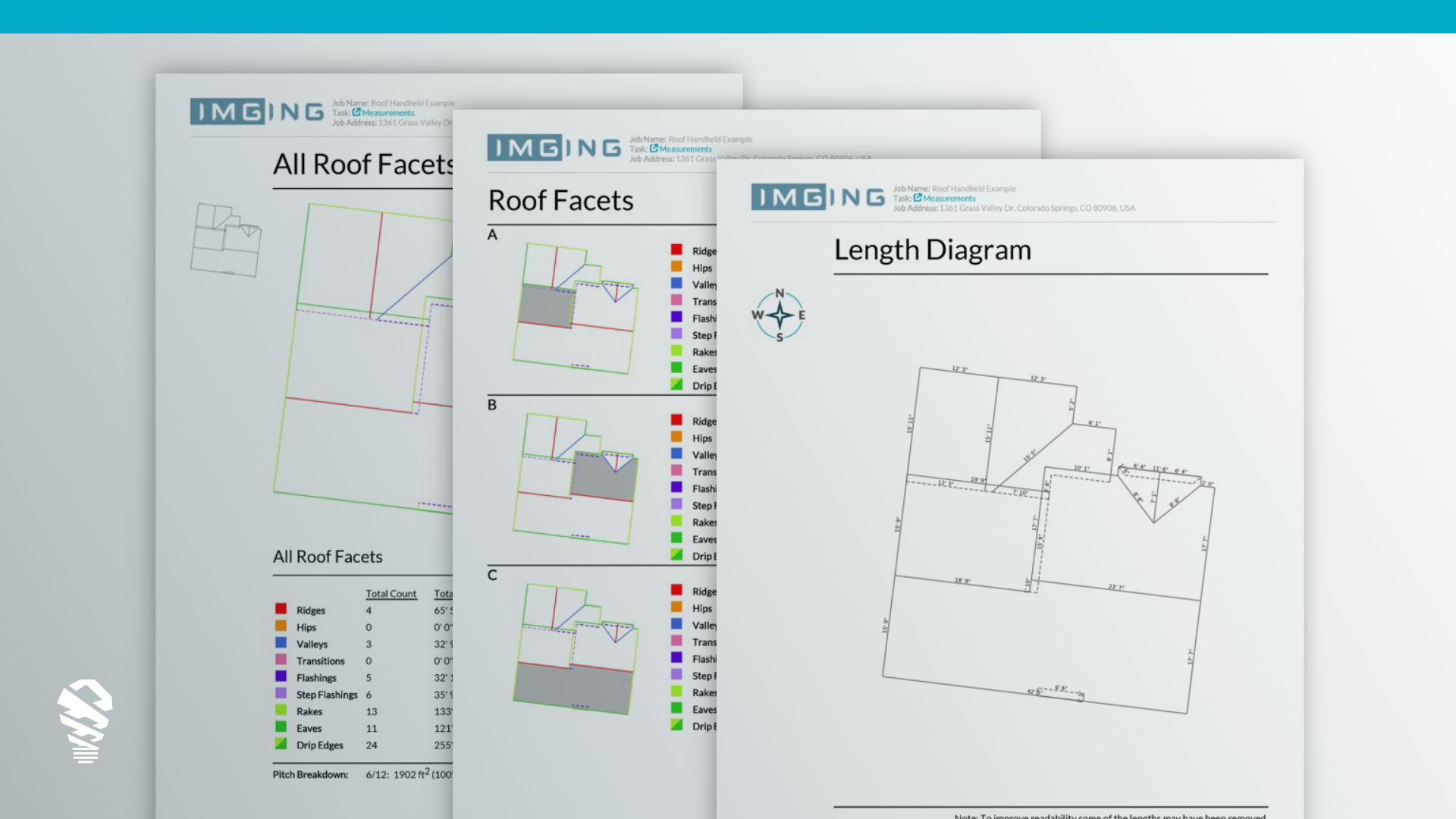1456x819 pixels.
Task: Click the Length Diagram heading
Action: click(932, 249)
